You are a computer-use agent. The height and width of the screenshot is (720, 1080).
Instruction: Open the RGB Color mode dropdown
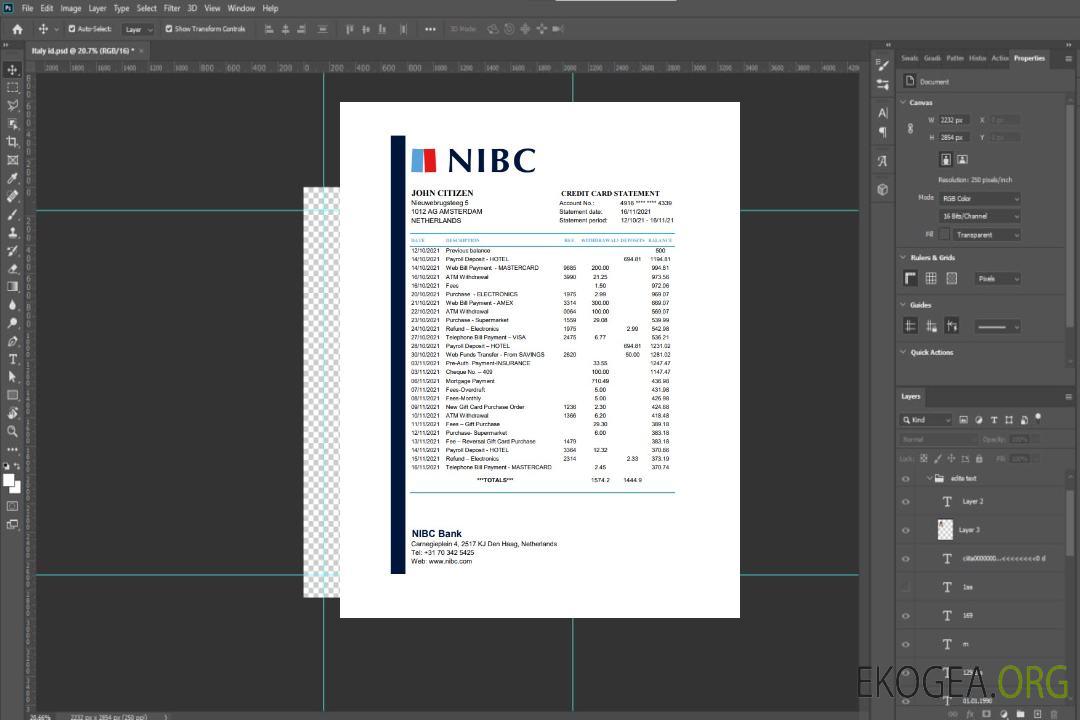click(980, 198)
